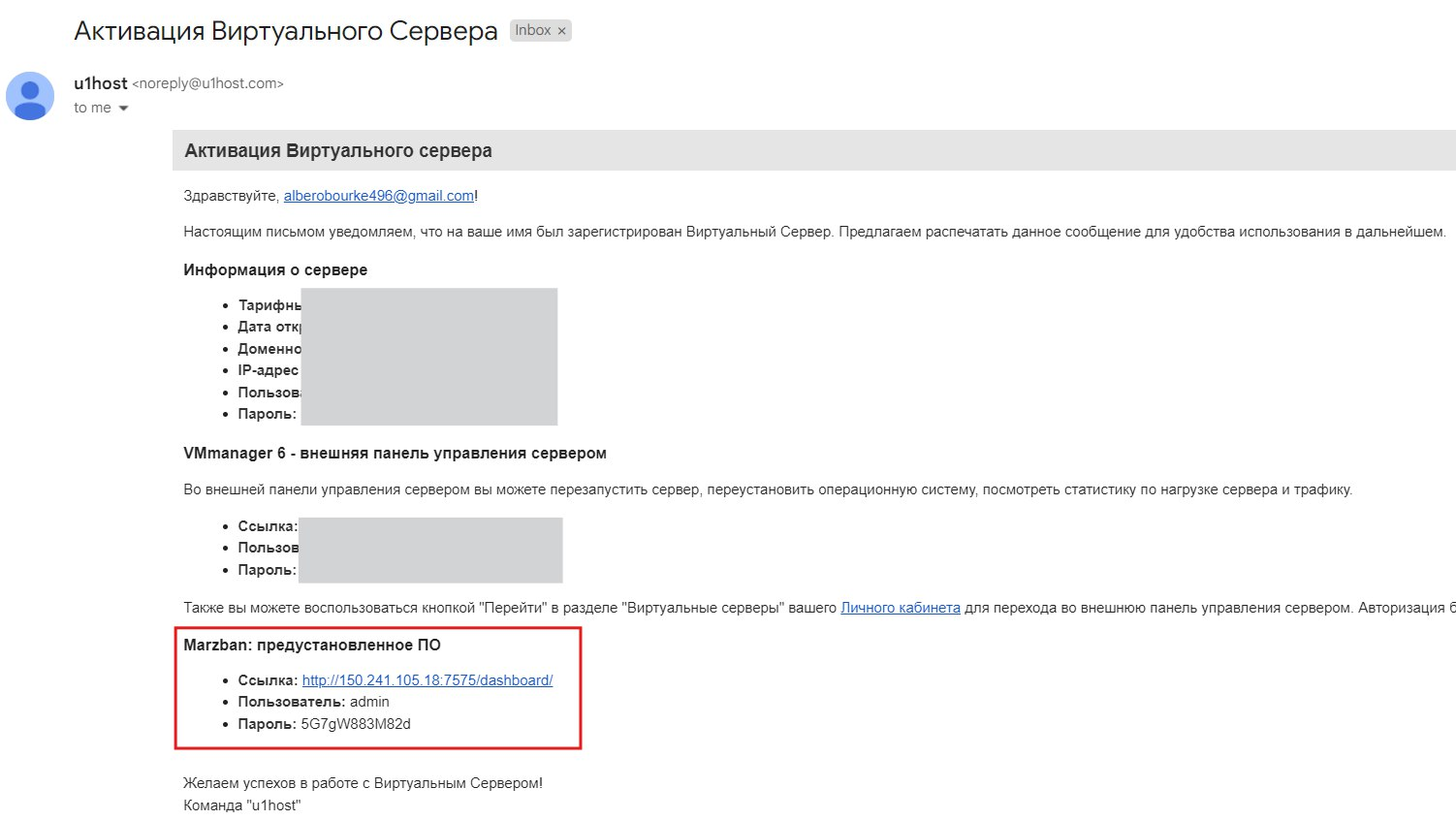Click the Inbox label tag
Screen dimensions: 1456x820
(x=532, y=31)
